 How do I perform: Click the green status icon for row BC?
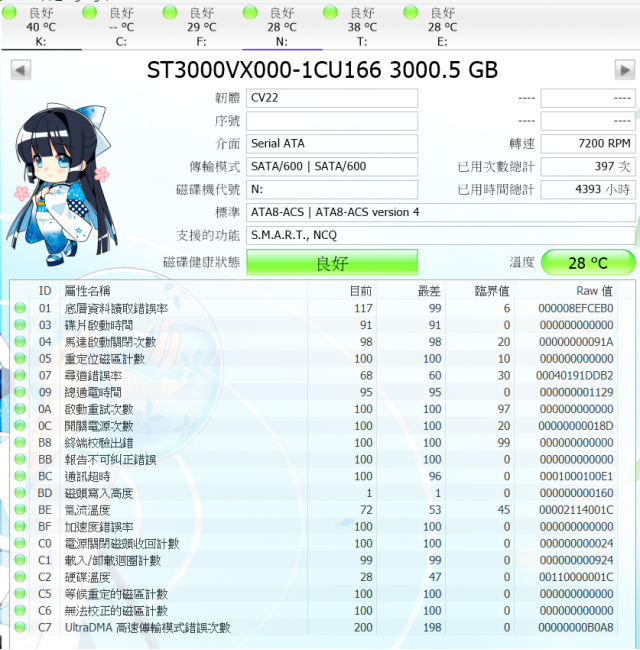[20, 476]
